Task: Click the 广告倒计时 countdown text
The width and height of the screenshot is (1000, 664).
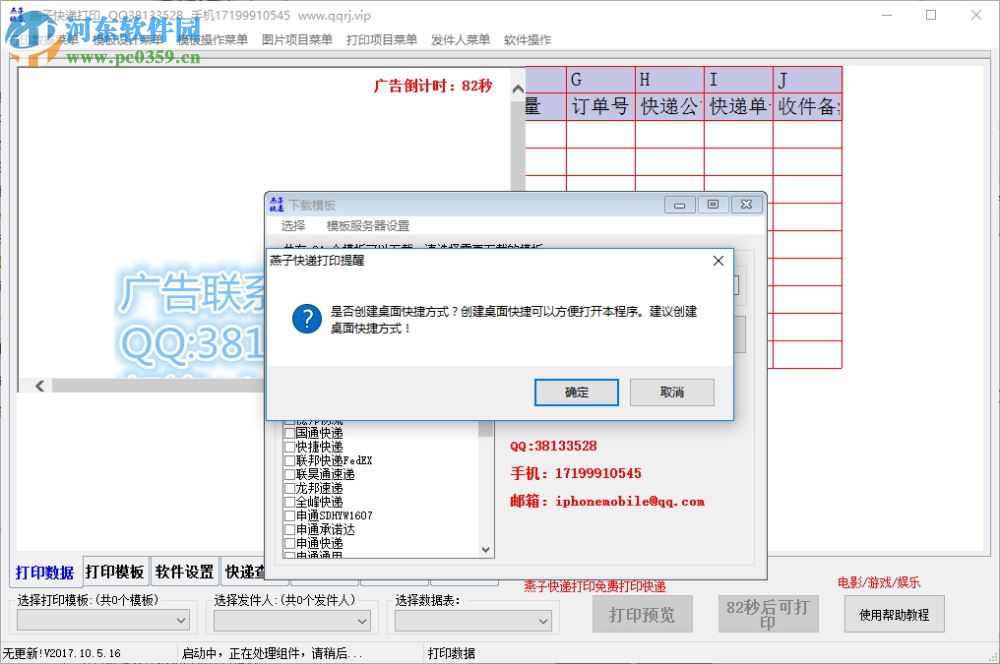Action: pos(433,85)
